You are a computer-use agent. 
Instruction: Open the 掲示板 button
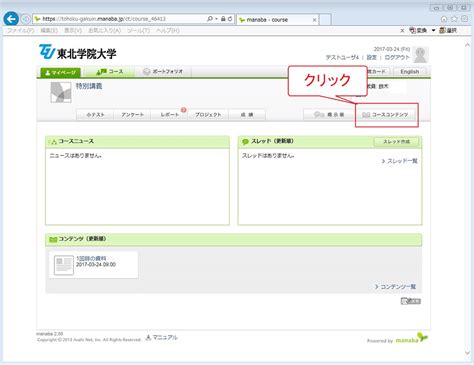(x=329, y=114)
